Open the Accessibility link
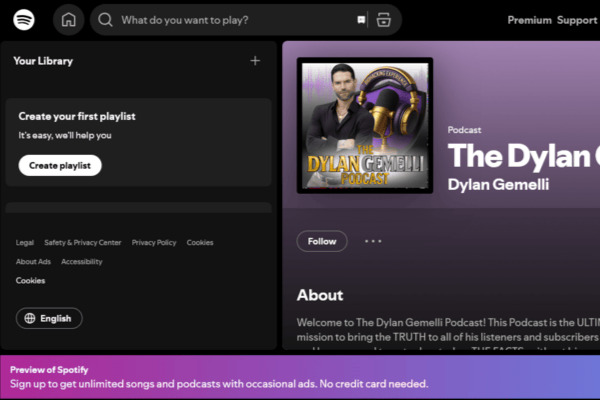This screenshot has height=400, width=600. (82, 261)
